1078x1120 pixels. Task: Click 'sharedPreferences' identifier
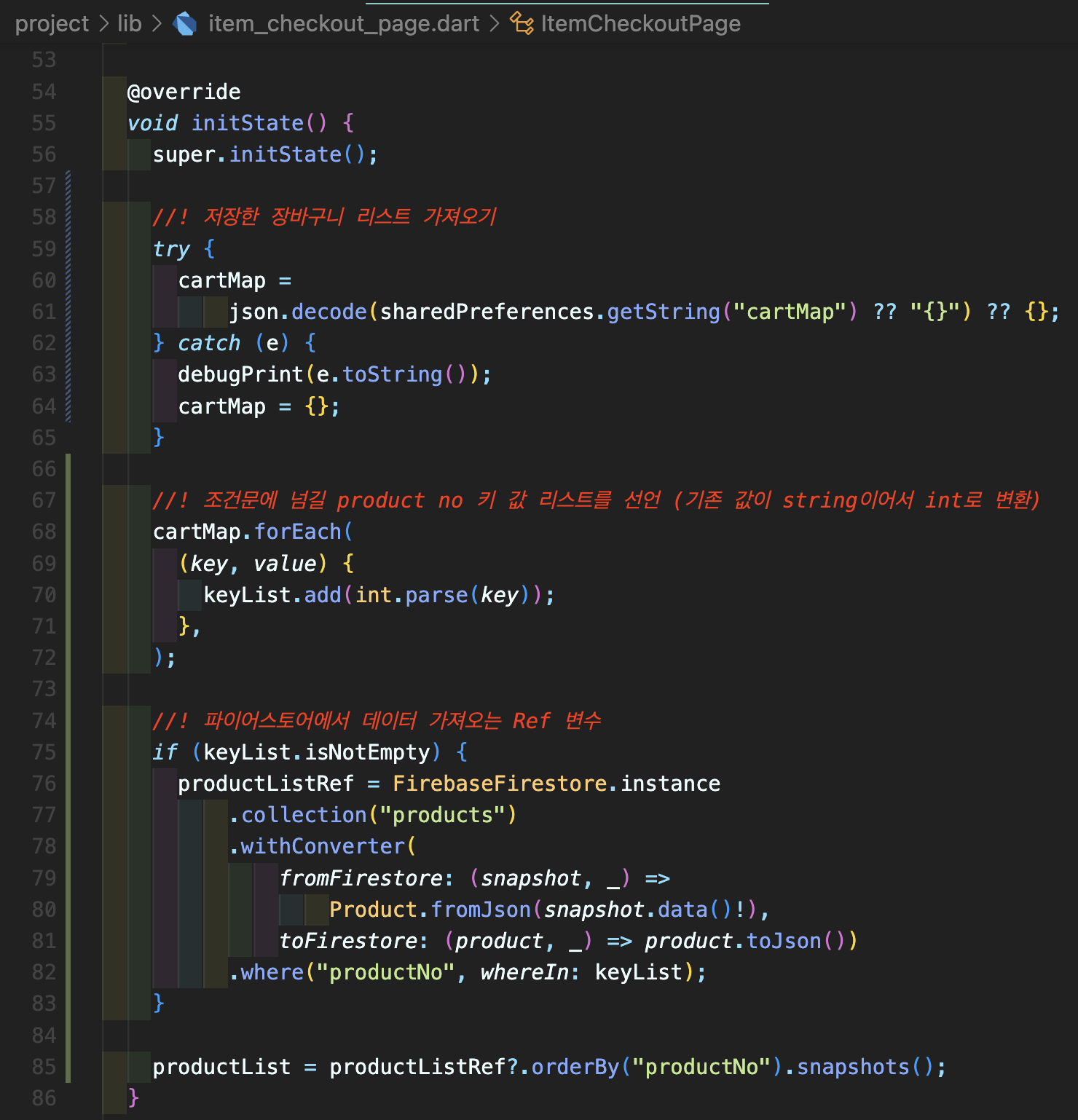click(487, 312)
